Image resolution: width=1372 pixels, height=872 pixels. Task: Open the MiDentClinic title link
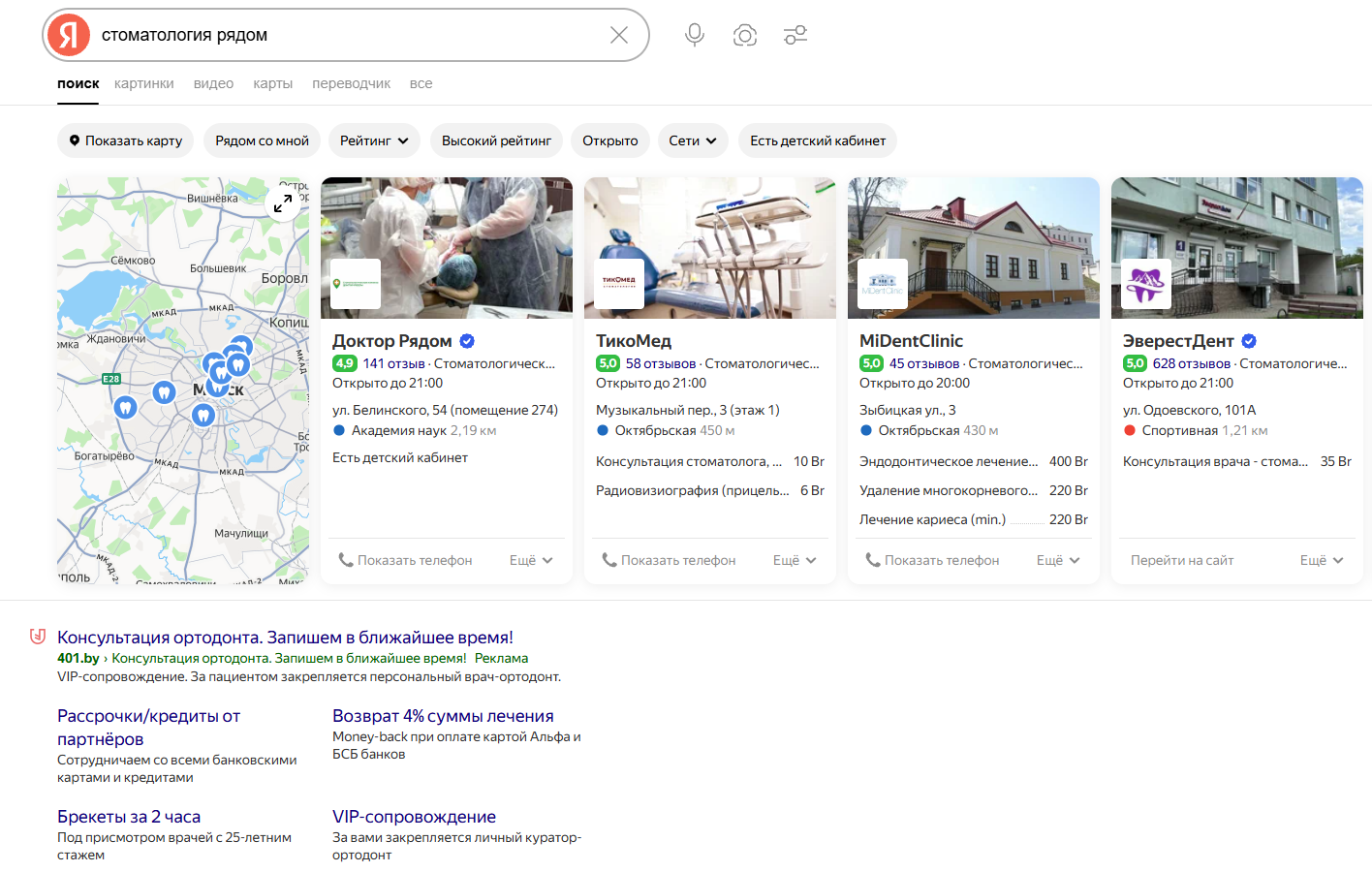coord(911,341)
